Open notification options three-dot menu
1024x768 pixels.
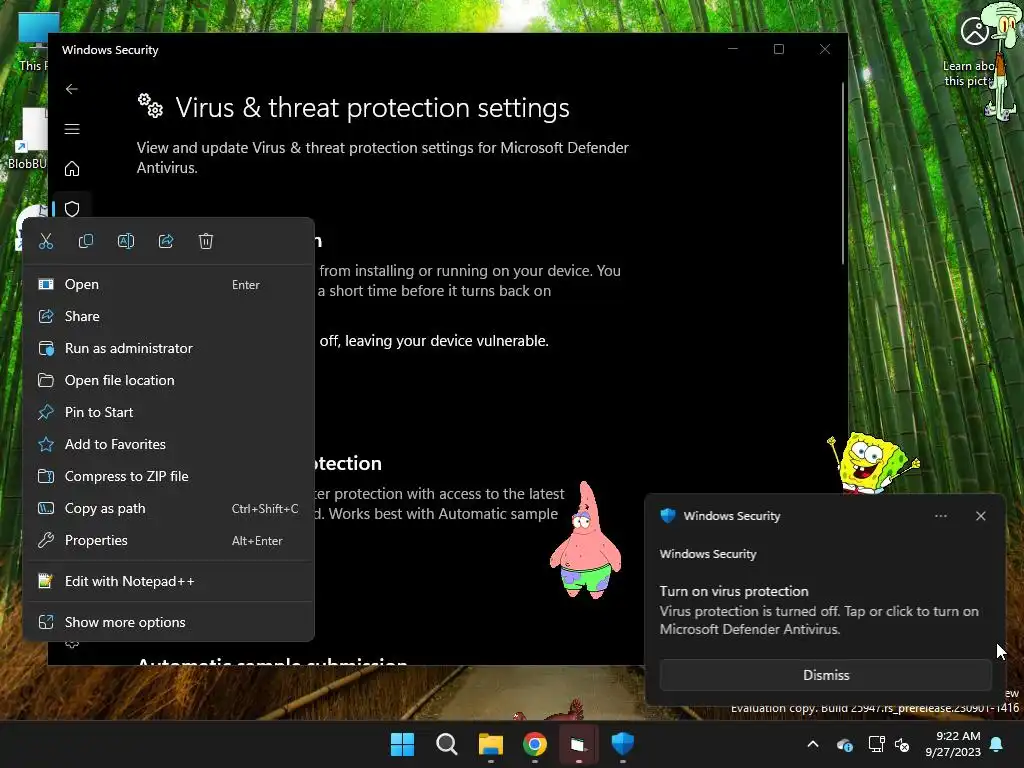pyautogui.click(x=940, y=516)
